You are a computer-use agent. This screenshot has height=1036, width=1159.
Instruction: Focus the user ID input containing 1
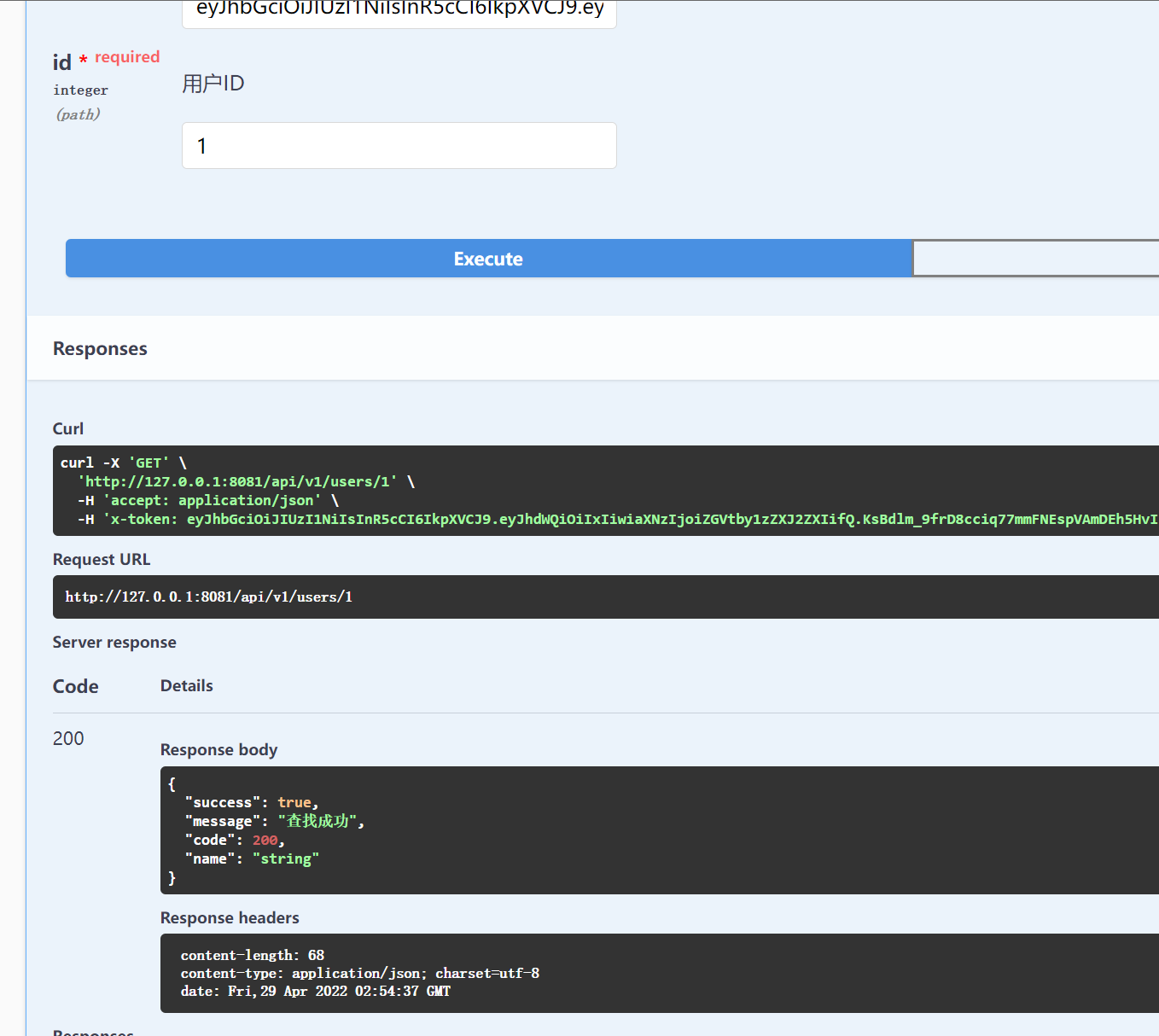(x=399, y=146)
